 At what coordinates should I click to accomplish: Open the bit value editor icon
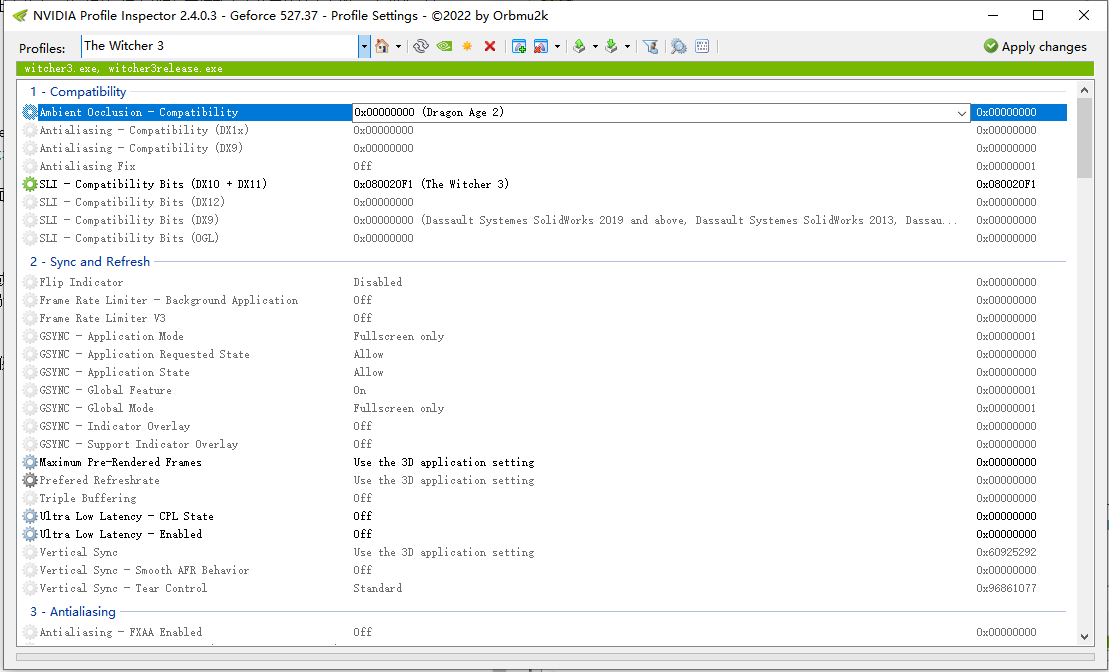tap(702, 46)
